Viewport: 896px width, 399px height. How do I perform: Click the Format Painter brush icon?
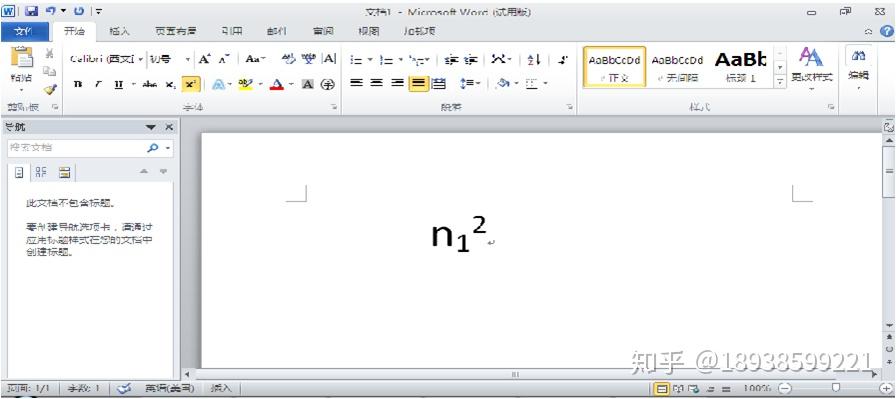50,89
